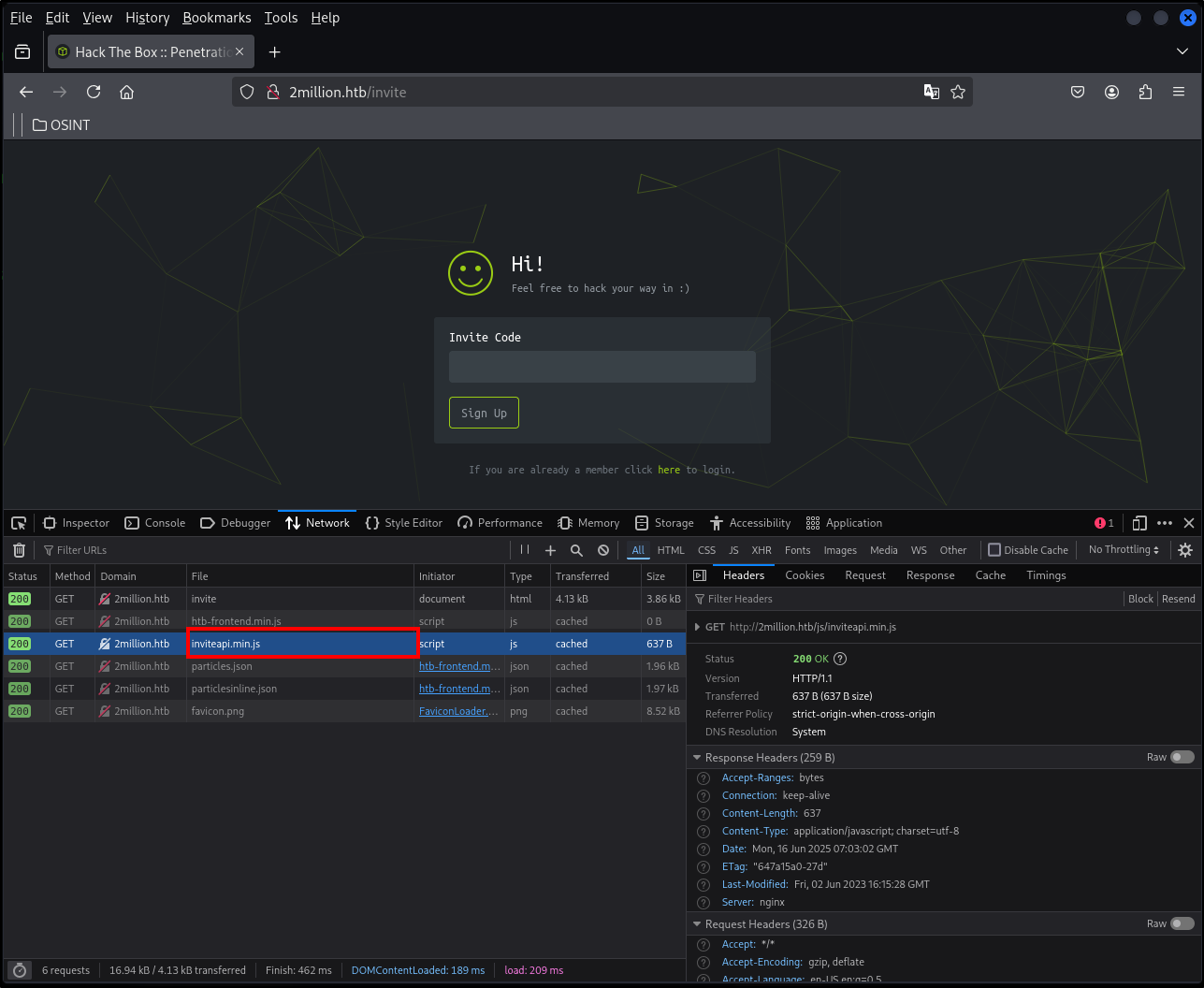Toggle Raw for Request Headers

pos(1182,923)
